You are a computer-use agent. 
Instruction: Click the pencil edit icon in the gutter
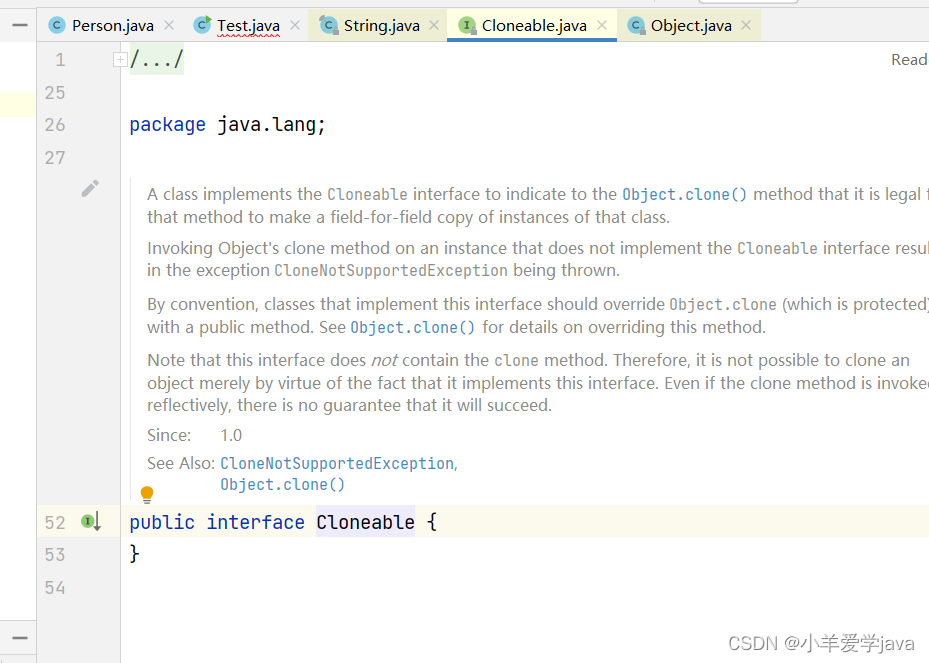pos(90,187)
